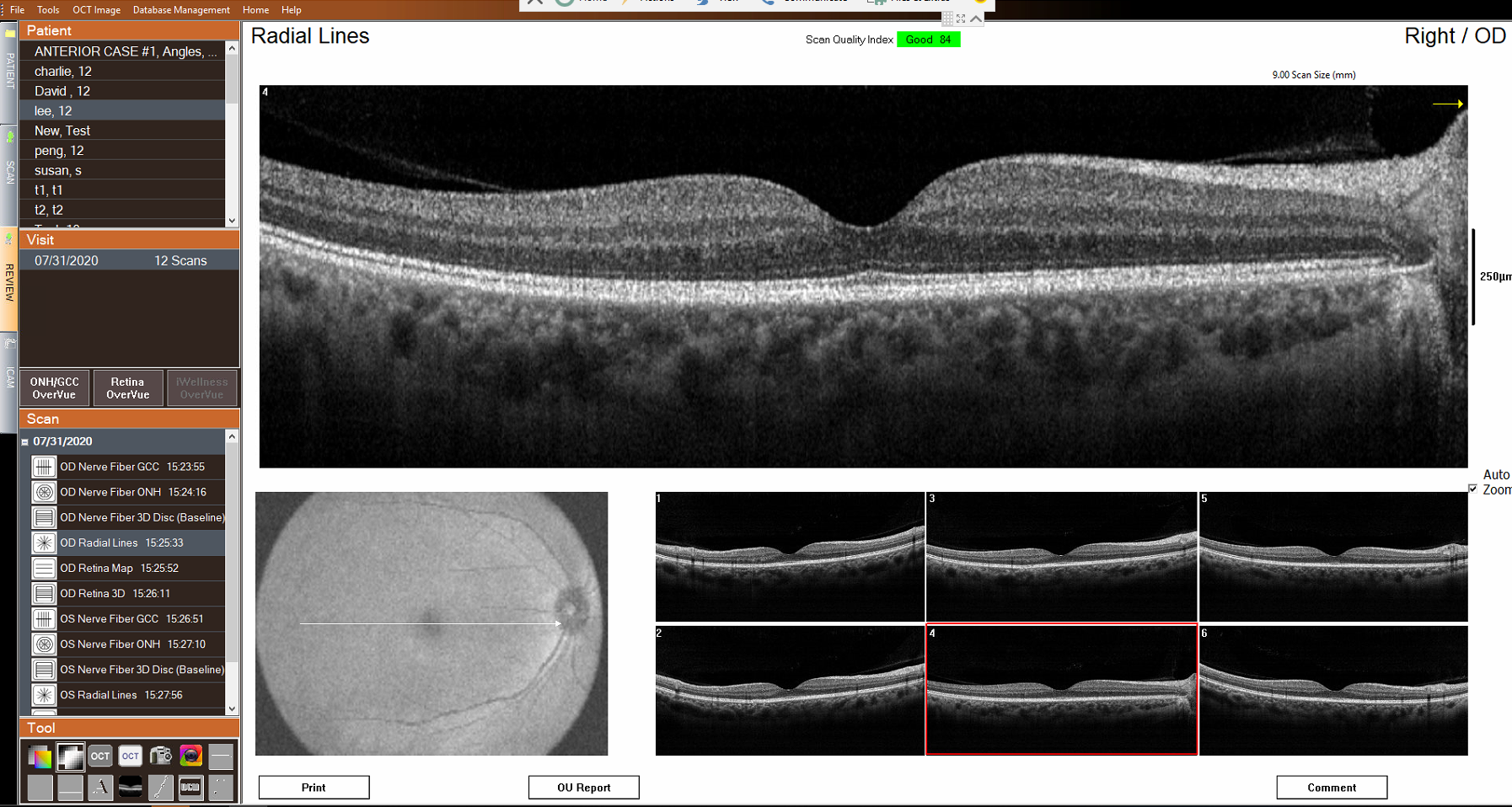The image size is (1512, 807).
Task: Open the Help menu
Action: click(x=291, y=10)
